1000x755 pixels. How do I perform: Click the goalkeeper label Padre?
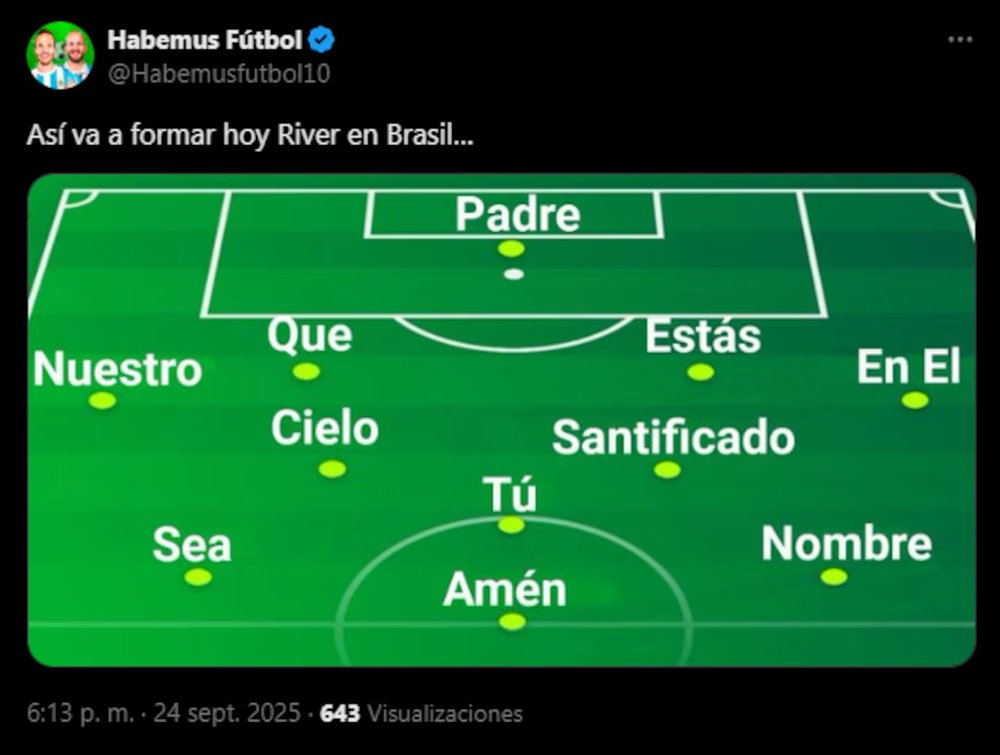[517, 215]
